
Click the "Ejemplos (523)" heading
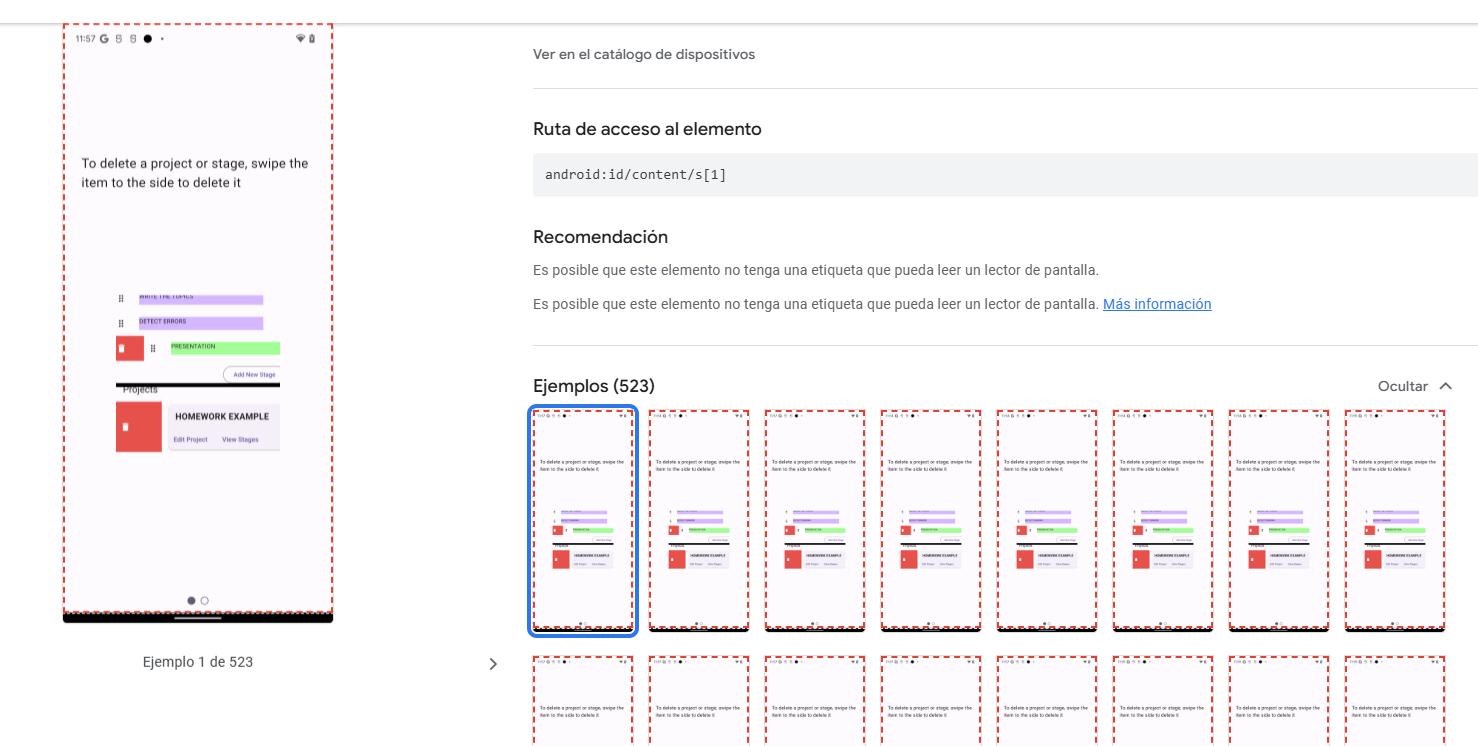click(594, 386)
